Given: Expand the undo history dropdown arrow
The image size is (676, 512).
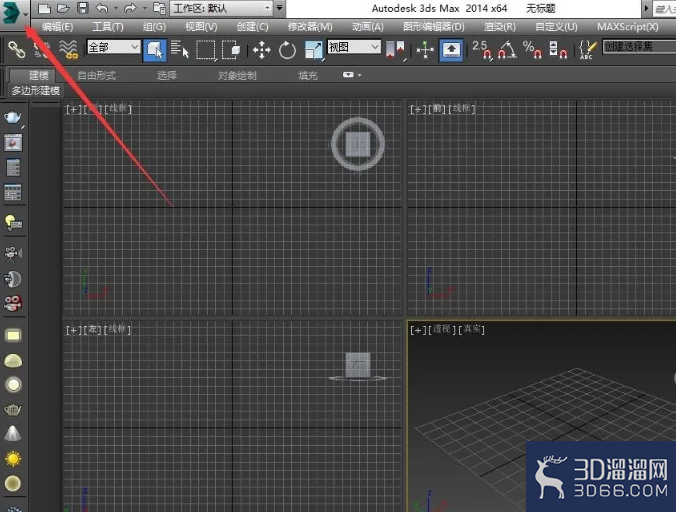Looking at the screenshot, I should 116,8.
